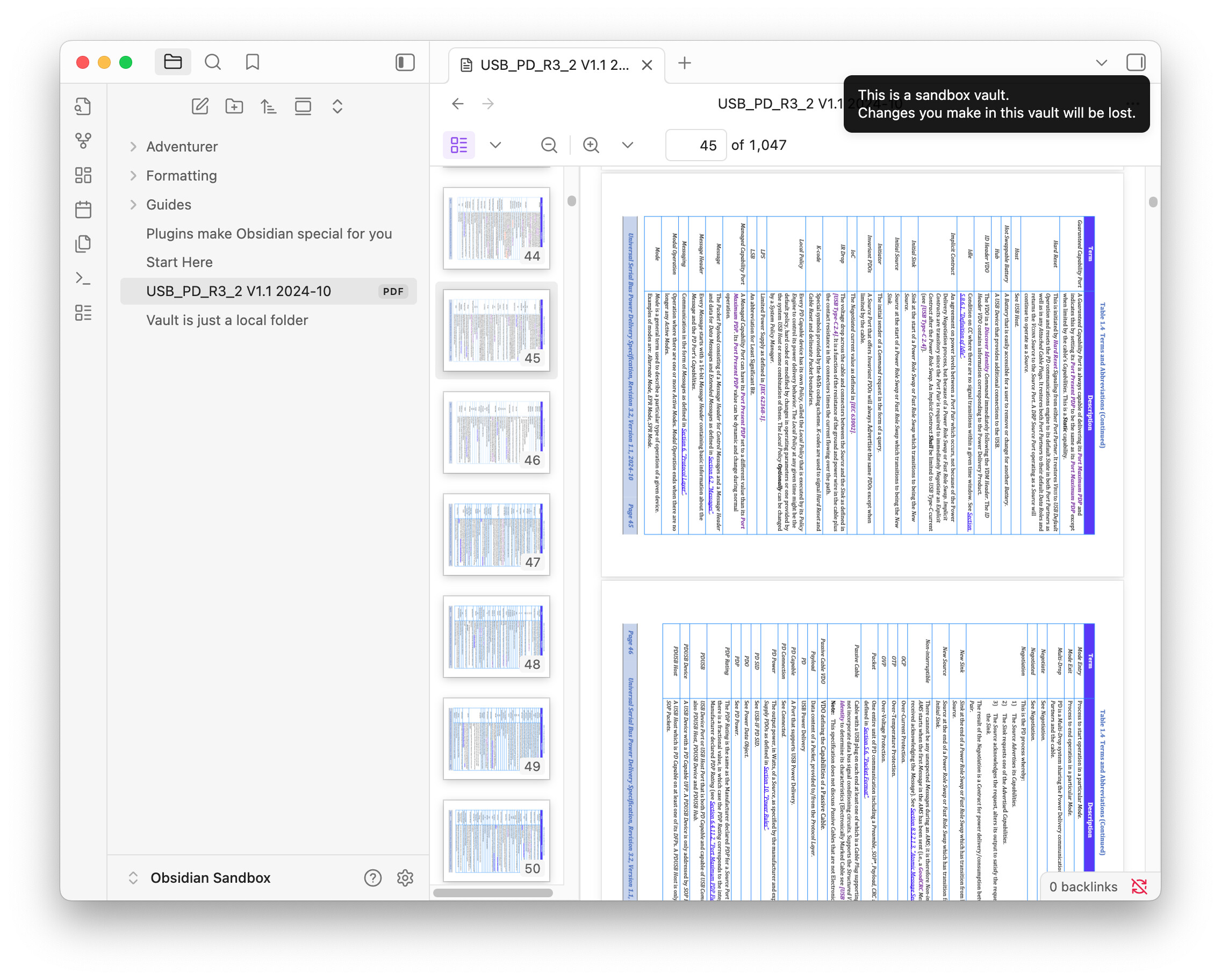Open the canvas icon in ribbon
The width and height of the screenshot is (1221, 980).
tap(83, 175)
